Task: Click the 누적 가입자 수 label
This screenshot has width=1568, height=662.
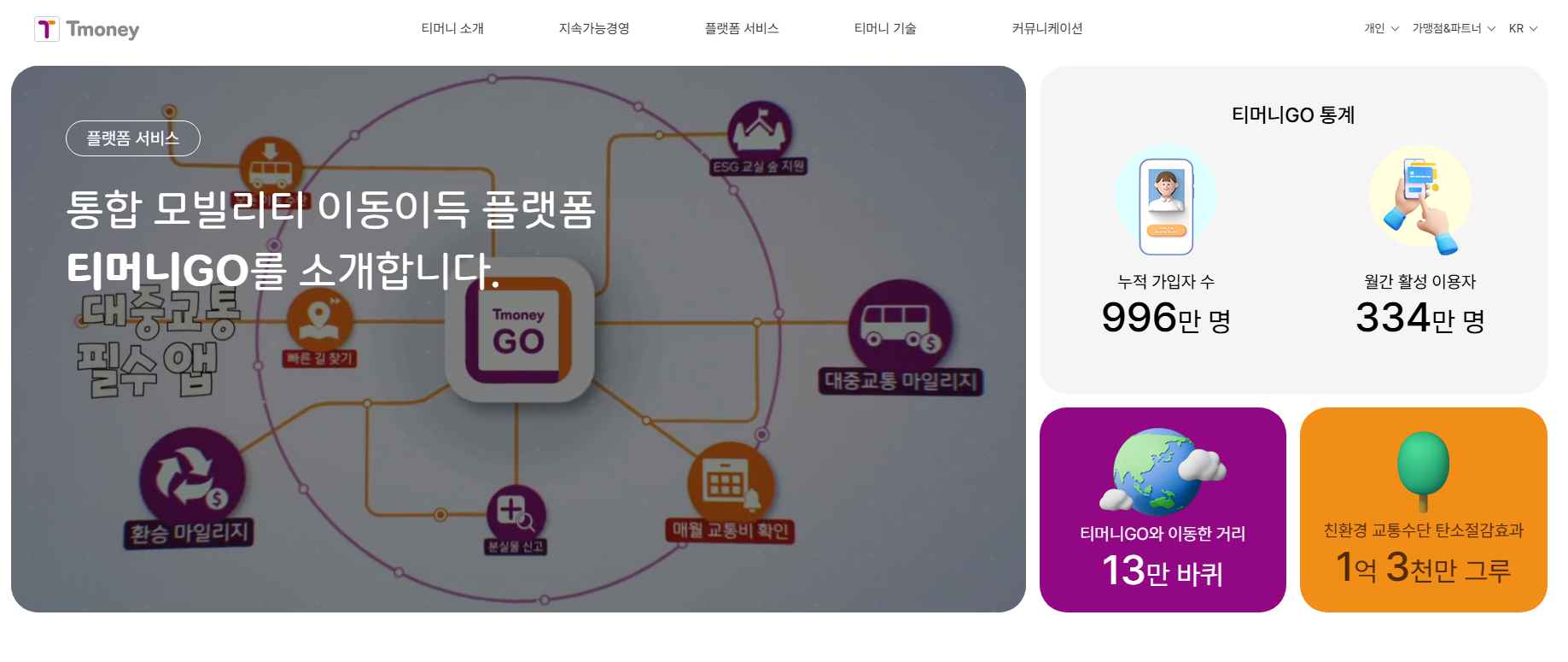Action: [1166, 281]
